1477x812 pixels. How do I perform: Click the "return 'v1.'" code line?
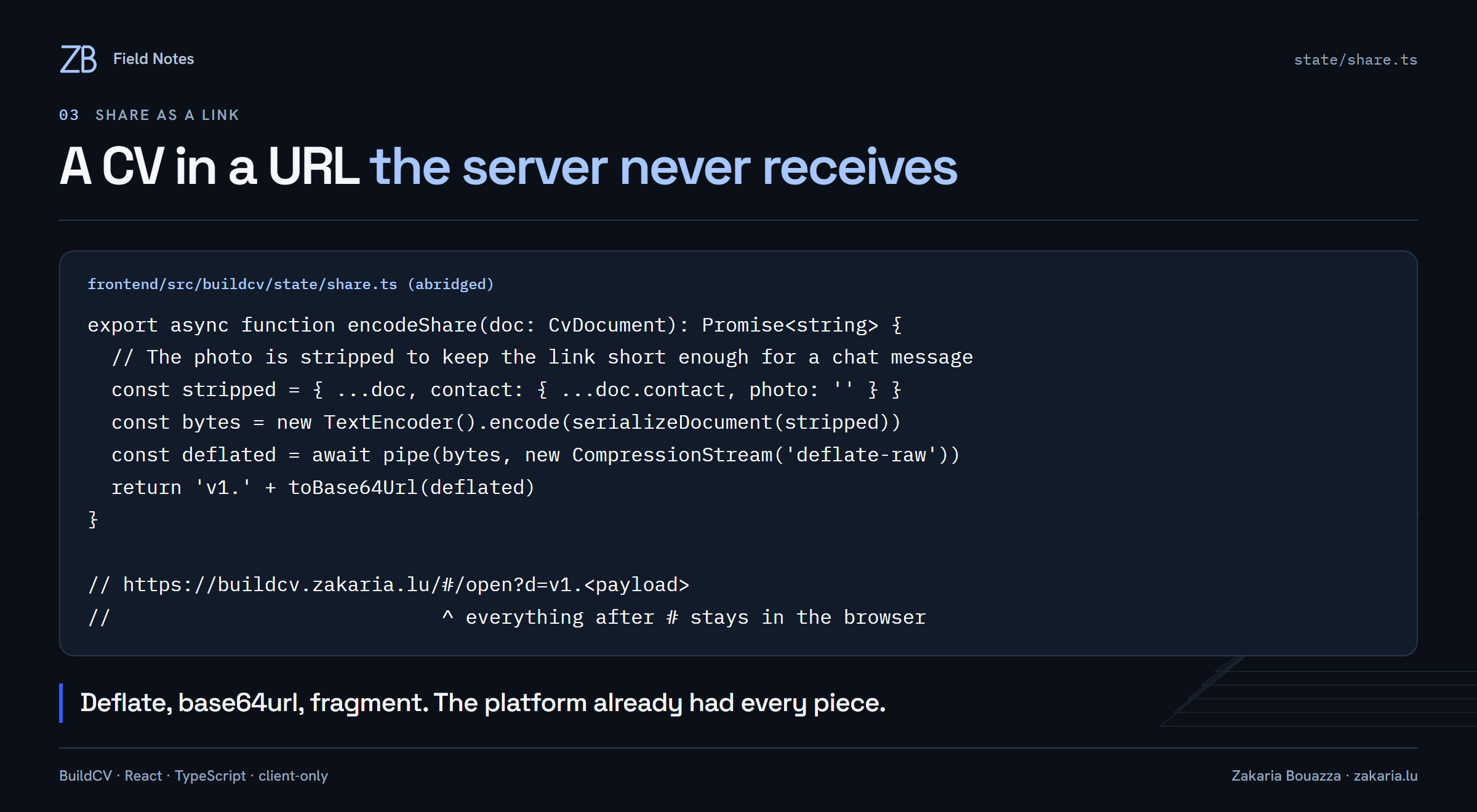coord(323,488)
